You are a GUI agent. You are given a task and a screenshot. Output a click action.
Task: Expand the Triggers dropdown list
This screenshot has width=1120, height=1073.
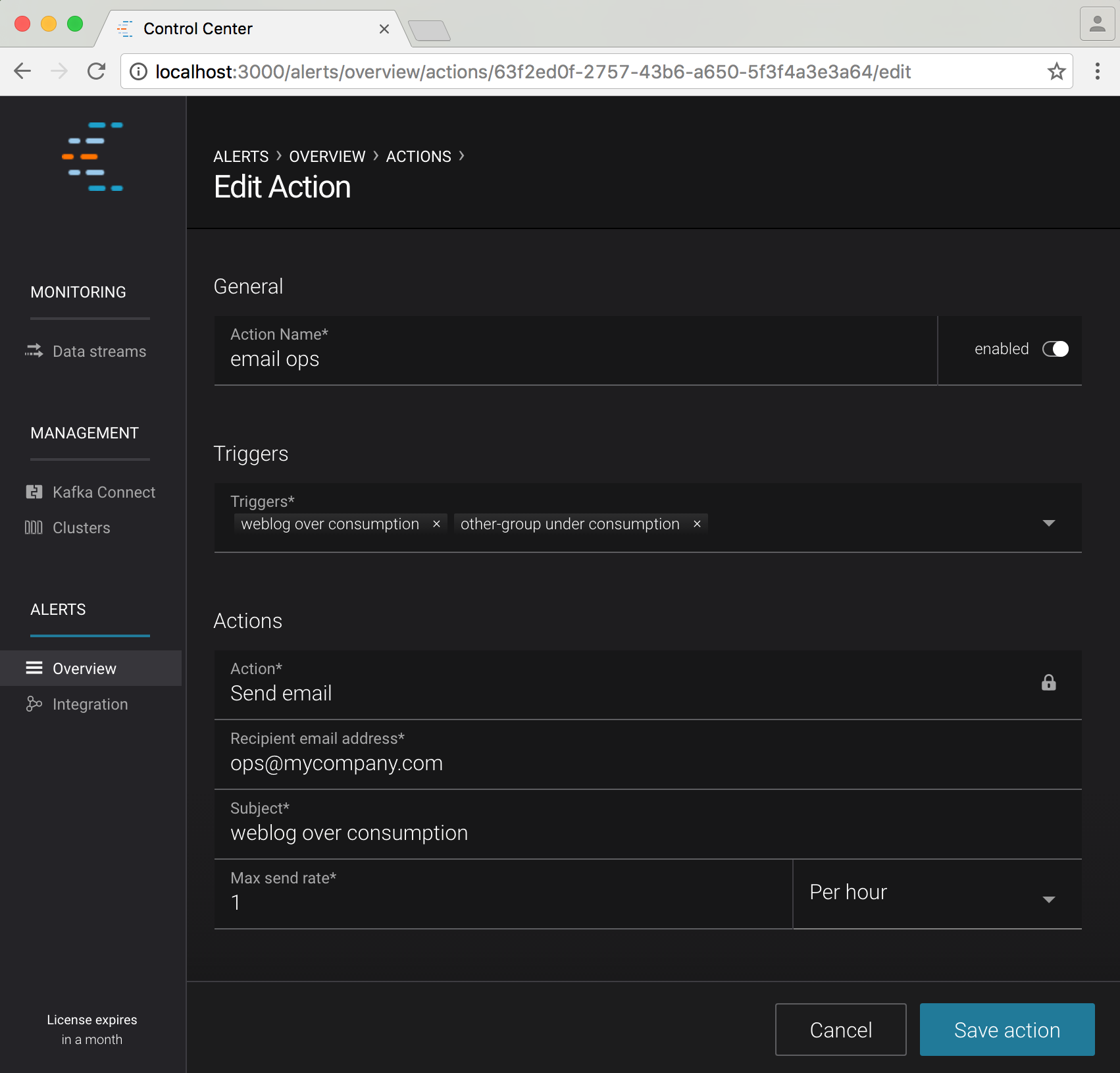click(x=1048, y=523)
